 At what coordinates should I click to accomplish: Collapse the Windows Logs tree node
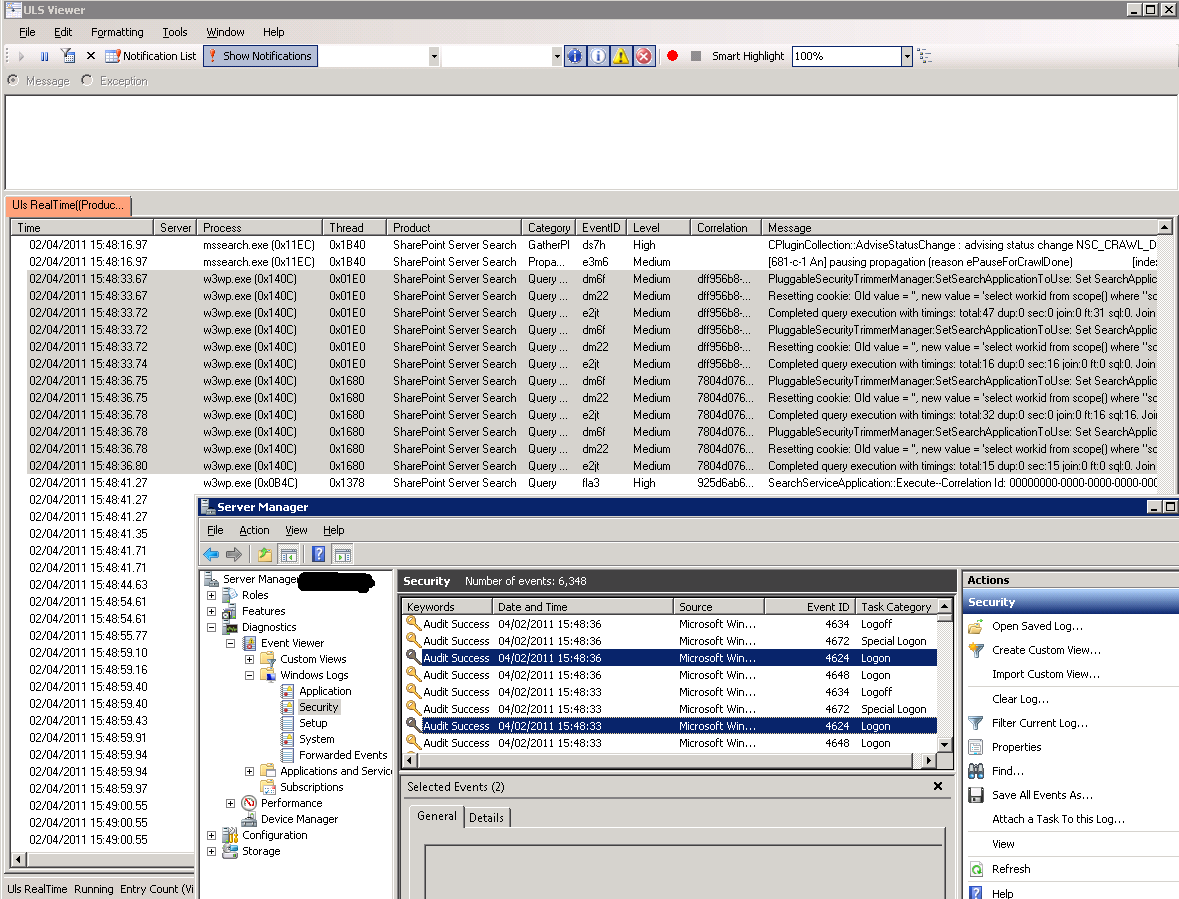point(250,675)
